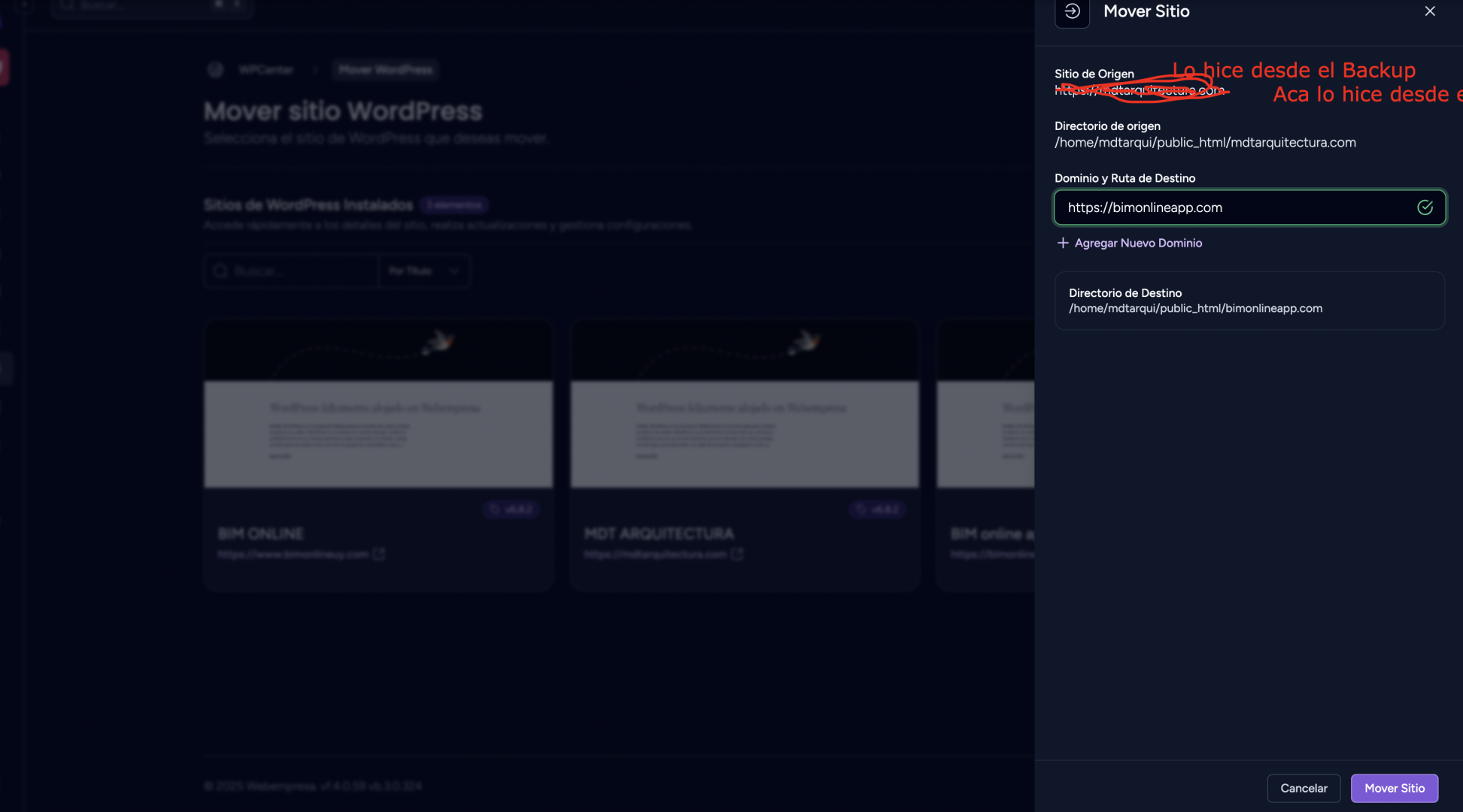Confirm with the Mover Sitio button
1463x812 pixels.
coord(1394,788)
